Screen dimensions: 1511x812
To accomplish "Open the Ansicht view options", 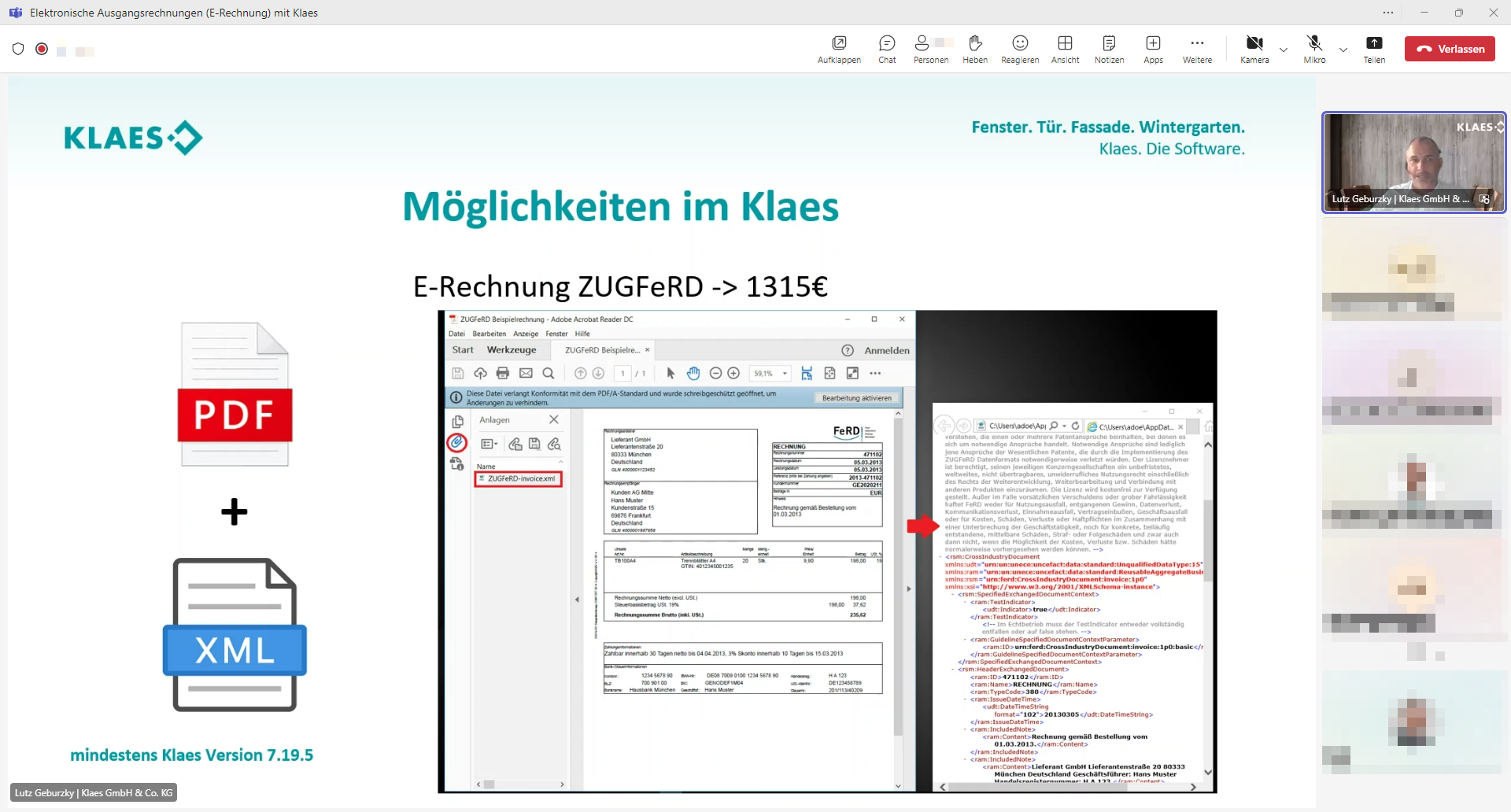I will click(1065, 49).
